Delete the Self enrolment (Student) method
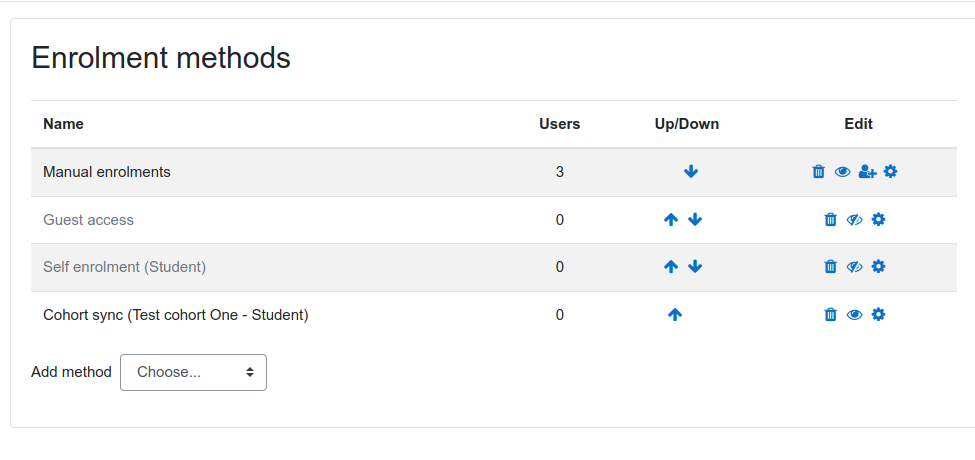The image size is (975, 460). coord(830,267)
